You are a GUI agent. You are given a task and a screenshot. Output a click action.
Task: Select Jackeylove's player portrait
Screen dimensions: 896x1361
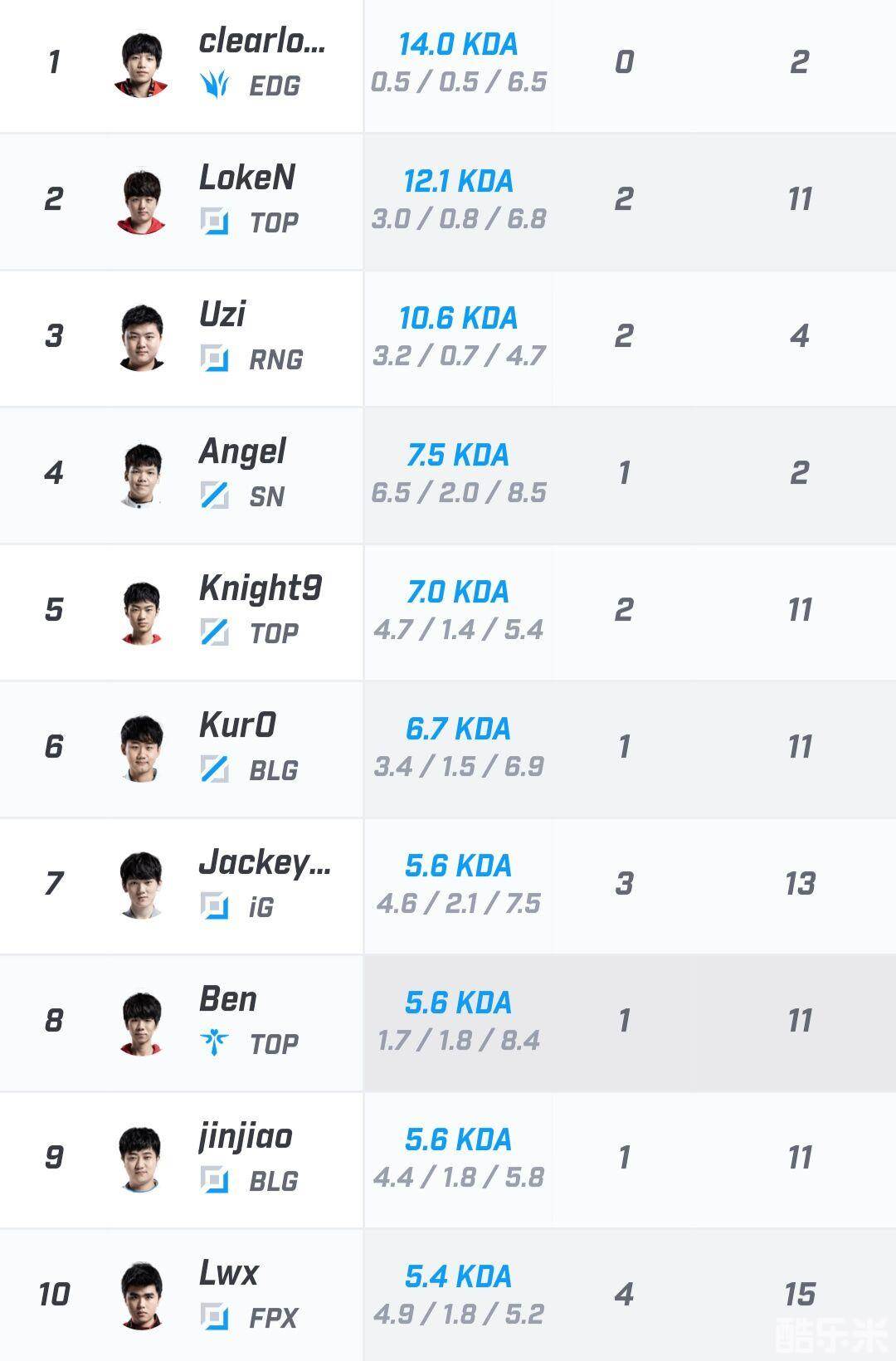point(141,885)
